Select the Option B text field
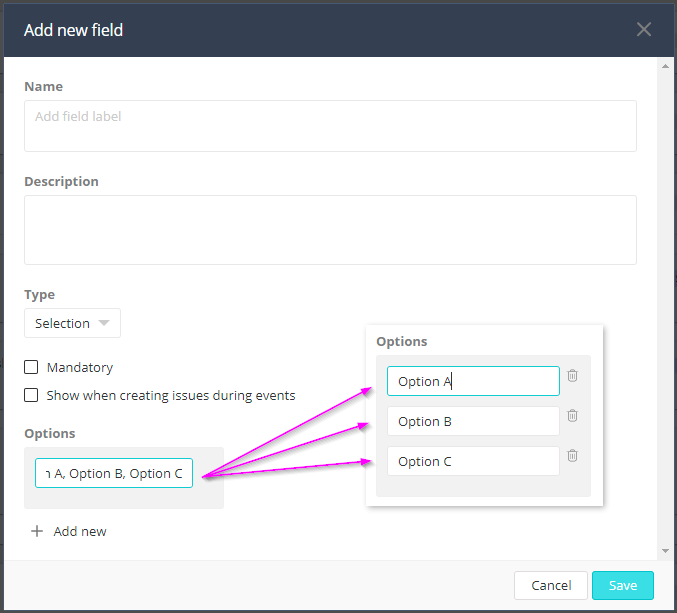The height and width of the screenshot is (613, 677). (x=472, y=421)
